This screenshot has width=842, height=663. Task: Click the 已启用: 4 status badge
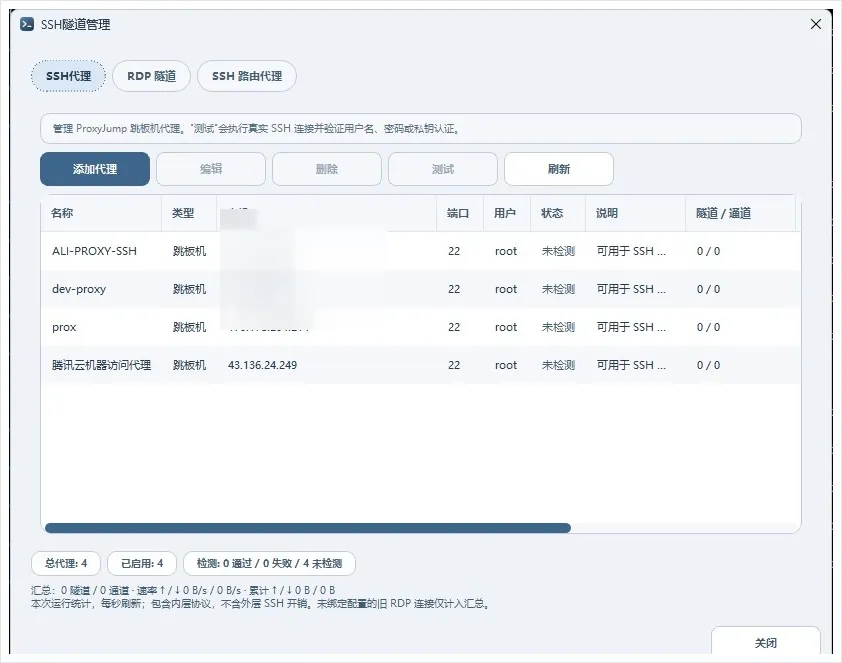[142, 563]
